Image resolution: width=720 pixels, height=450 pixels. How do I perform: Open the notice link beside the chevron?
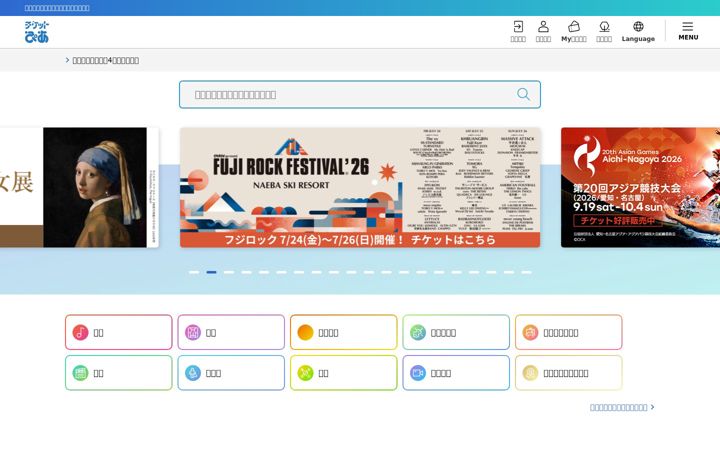coord(106,60)
